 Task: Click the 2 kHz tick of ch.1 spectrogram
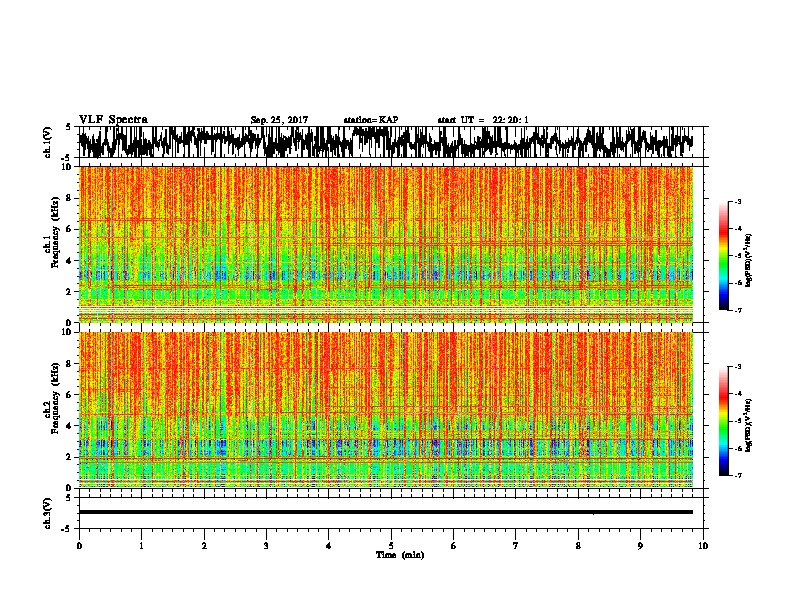click(70, 292)
